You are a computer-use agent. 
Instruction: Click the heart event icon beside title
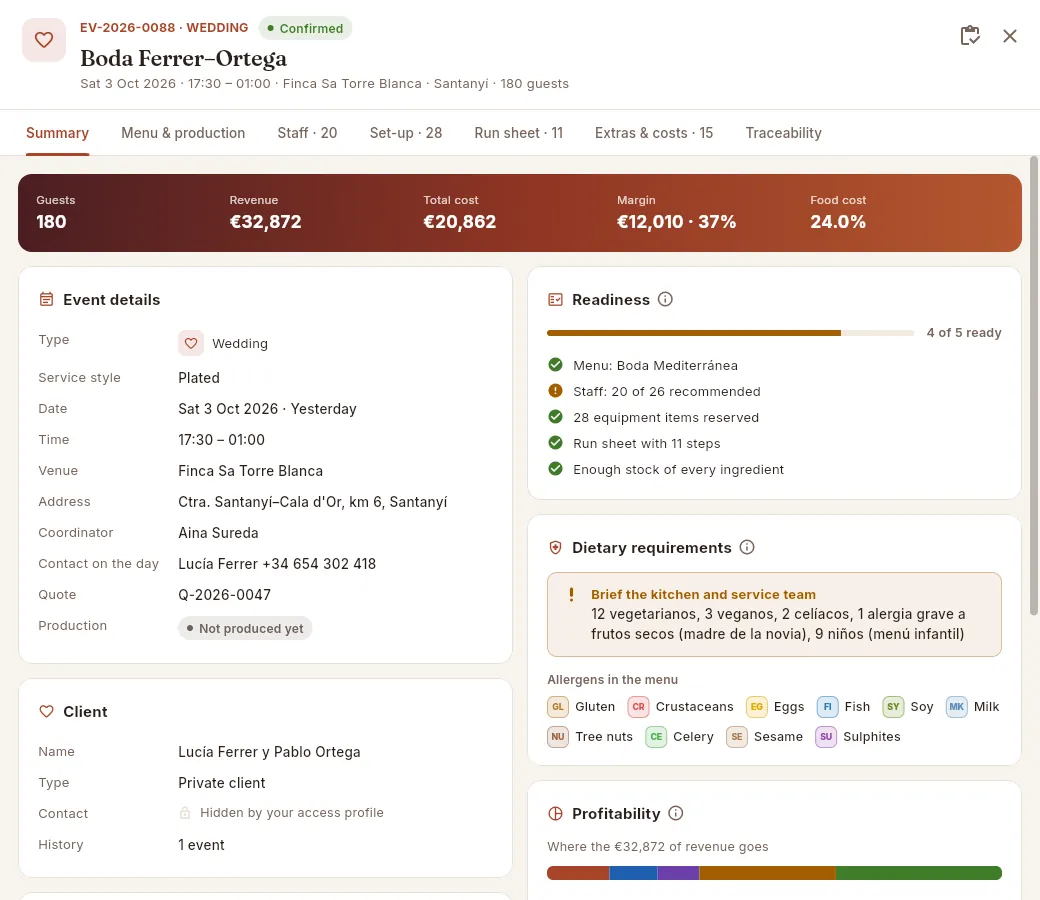tap(44, 40)
